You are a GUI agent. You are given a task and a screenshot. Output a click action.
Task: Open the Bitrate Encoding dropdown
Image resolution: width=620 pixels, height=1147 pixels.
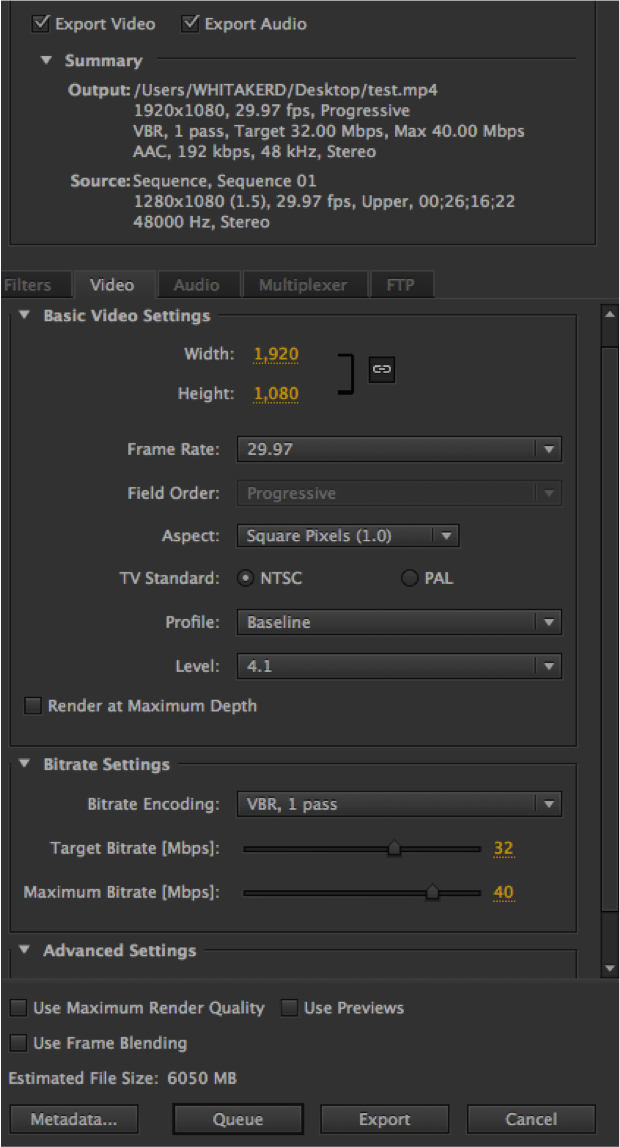(x=399, y=804)
